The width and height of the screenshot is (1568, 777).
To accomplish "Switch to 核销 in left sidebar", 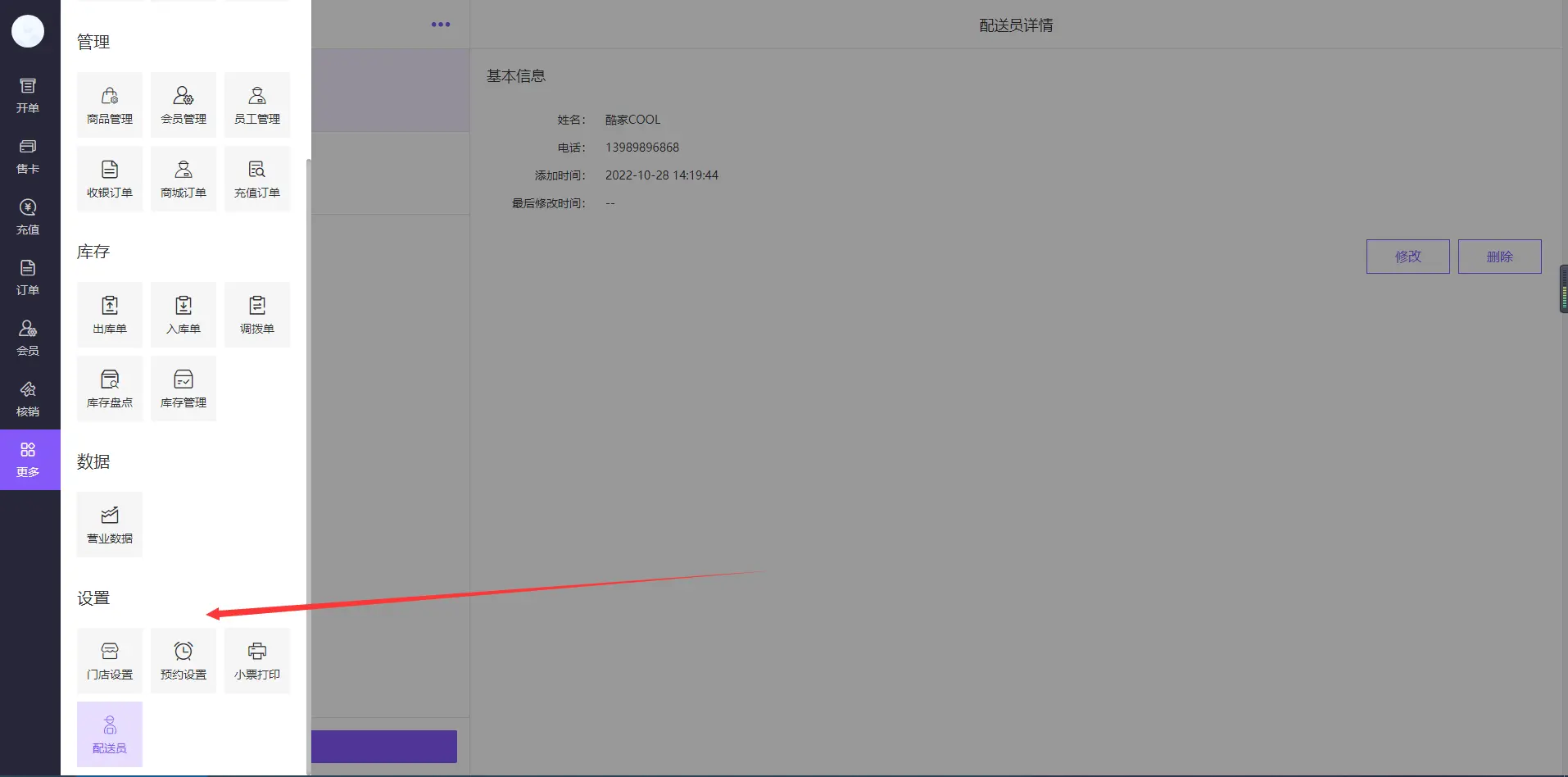I will [28, 398].
